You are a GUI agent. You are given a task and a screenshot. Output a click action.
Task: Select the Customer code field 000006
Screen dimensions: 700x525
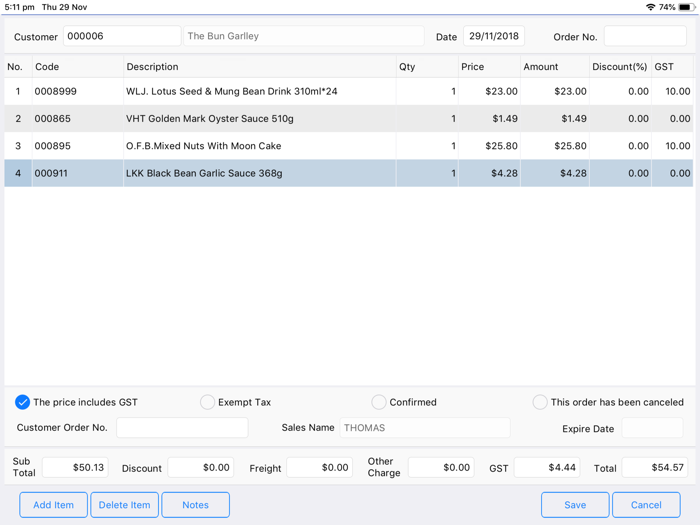coord(121,36)
